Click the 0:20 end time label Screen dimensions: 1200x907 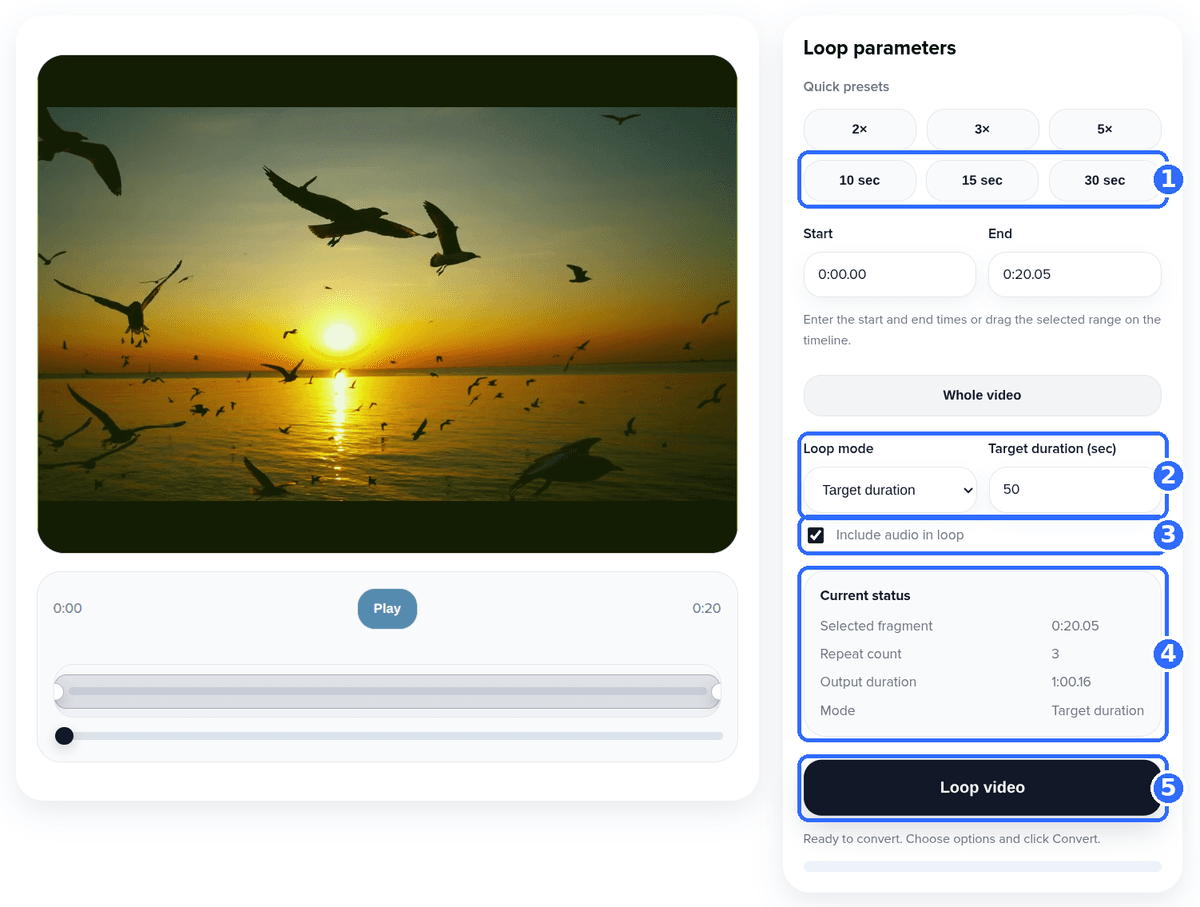click(706, 608)
